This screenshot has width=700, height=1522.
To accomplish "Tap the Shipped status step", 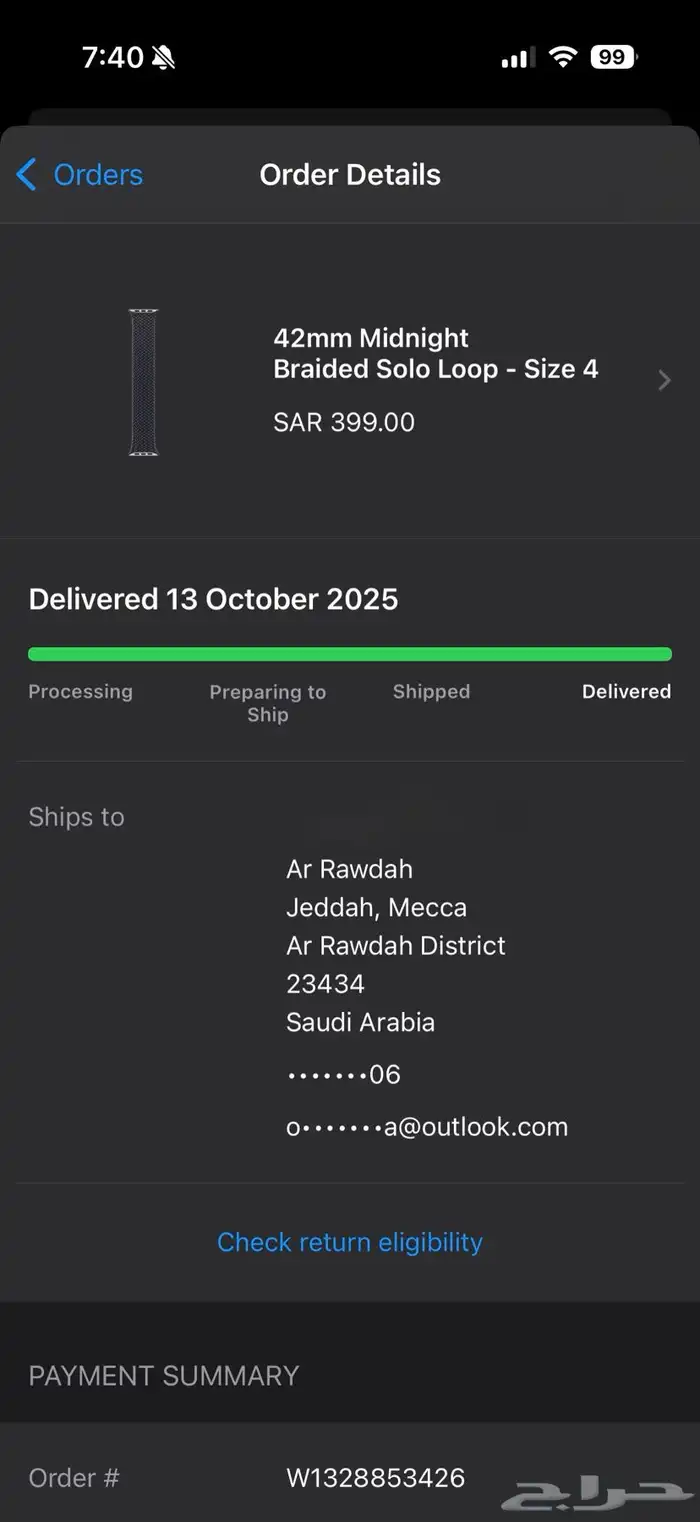I will coord(431,692).
